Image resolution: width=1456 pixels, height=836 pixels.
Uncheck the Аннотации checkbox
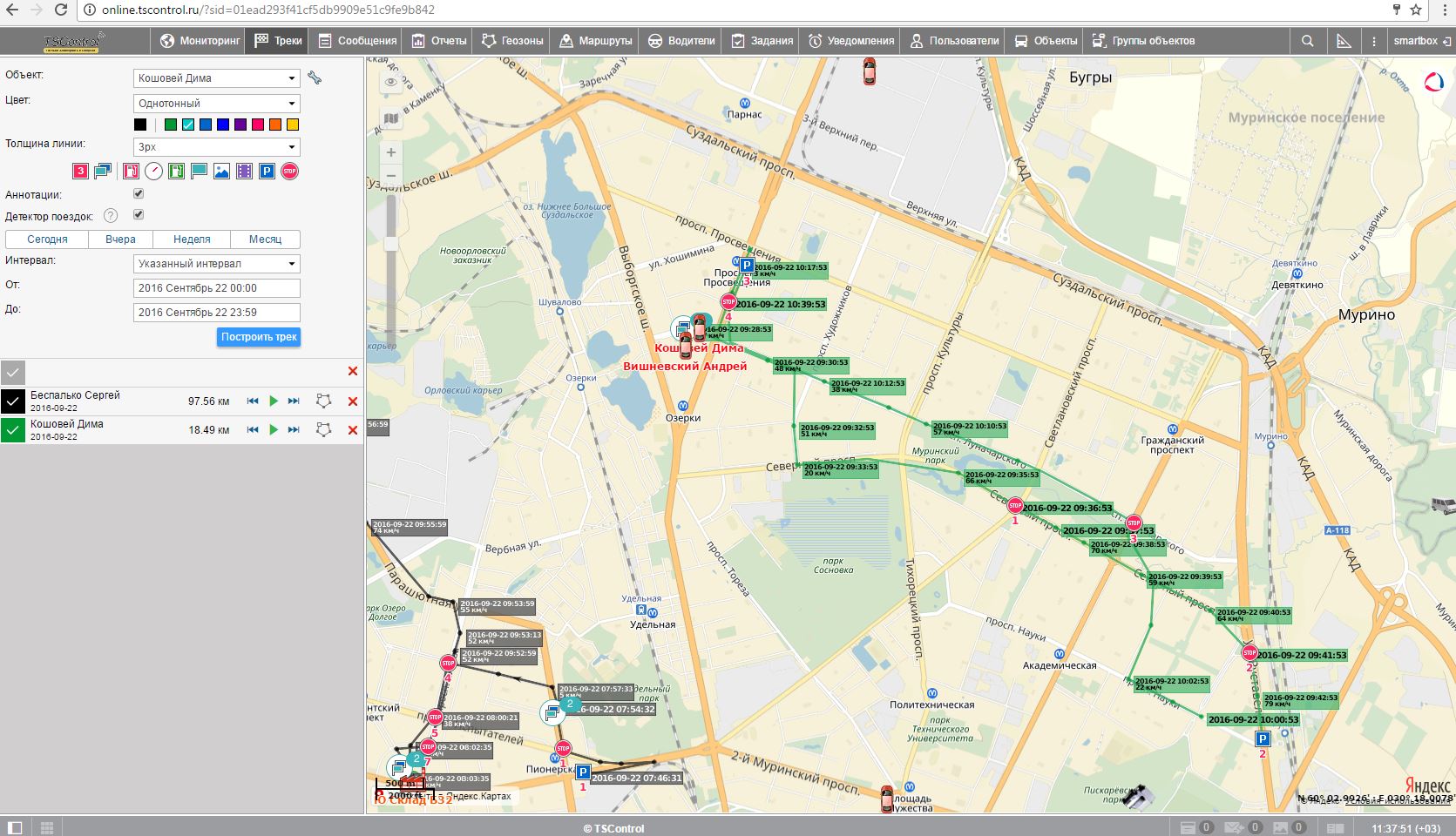139,194
